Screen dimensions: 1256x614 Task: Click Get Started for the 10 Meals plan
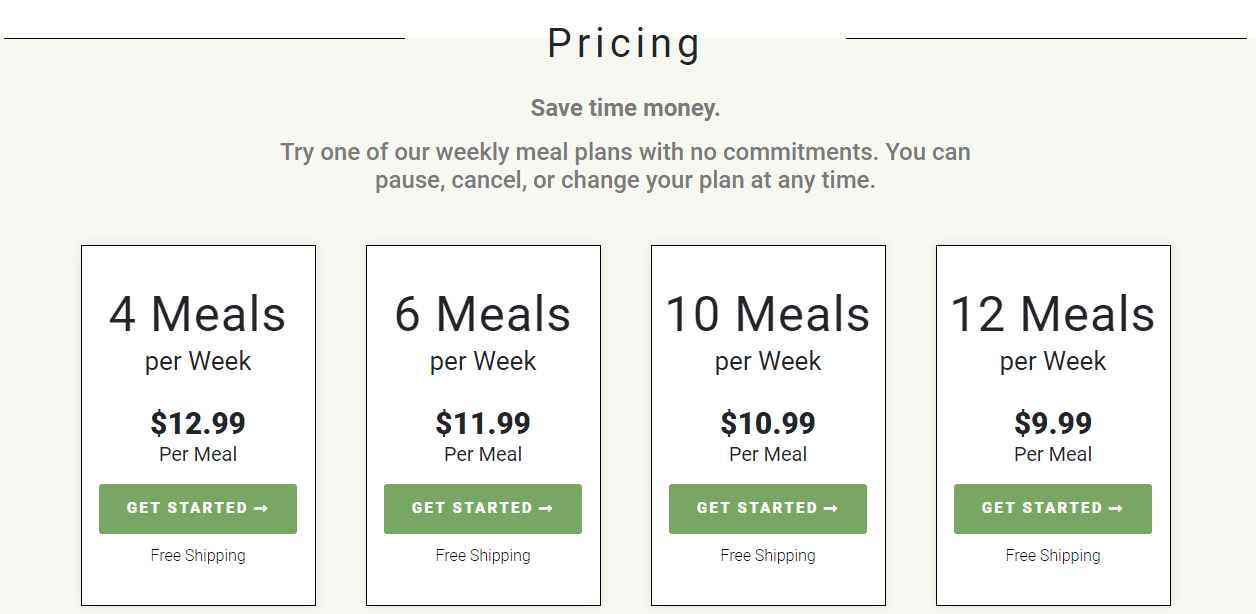click(767, 509)
